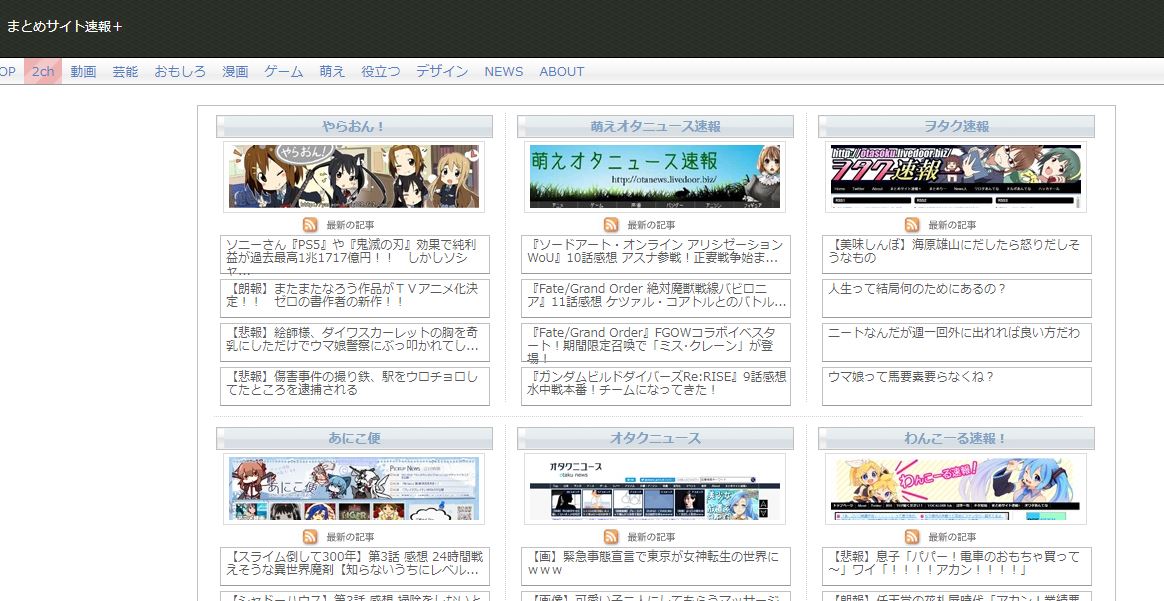Image resolution: width=1164 pixels, height=601 pixels.
Task: Open the 傷害事件の撮り鉄 article
Action: coord(355,387)
